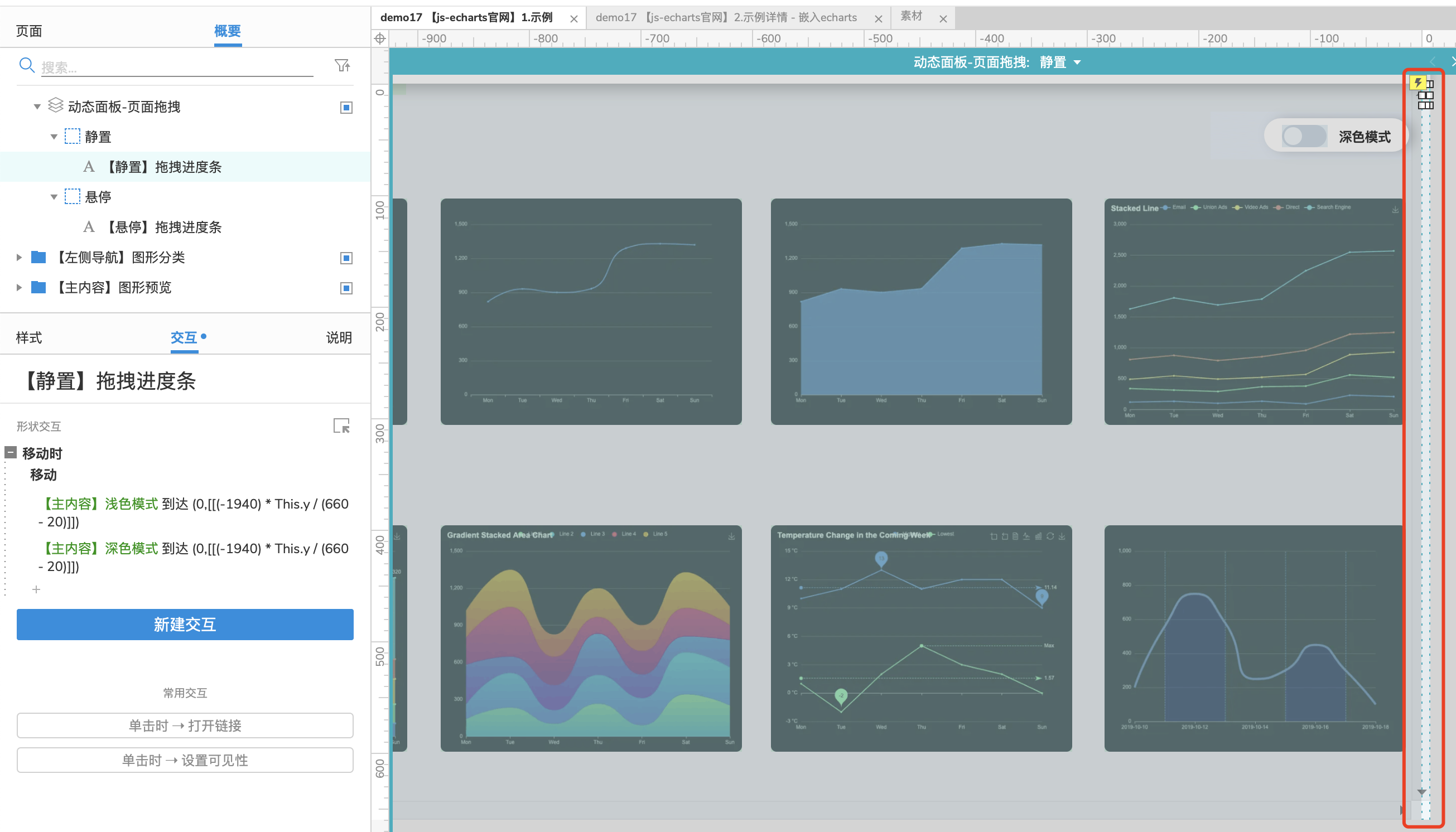
Task: Switch to the 素材 tab
Action: (911, 17)
